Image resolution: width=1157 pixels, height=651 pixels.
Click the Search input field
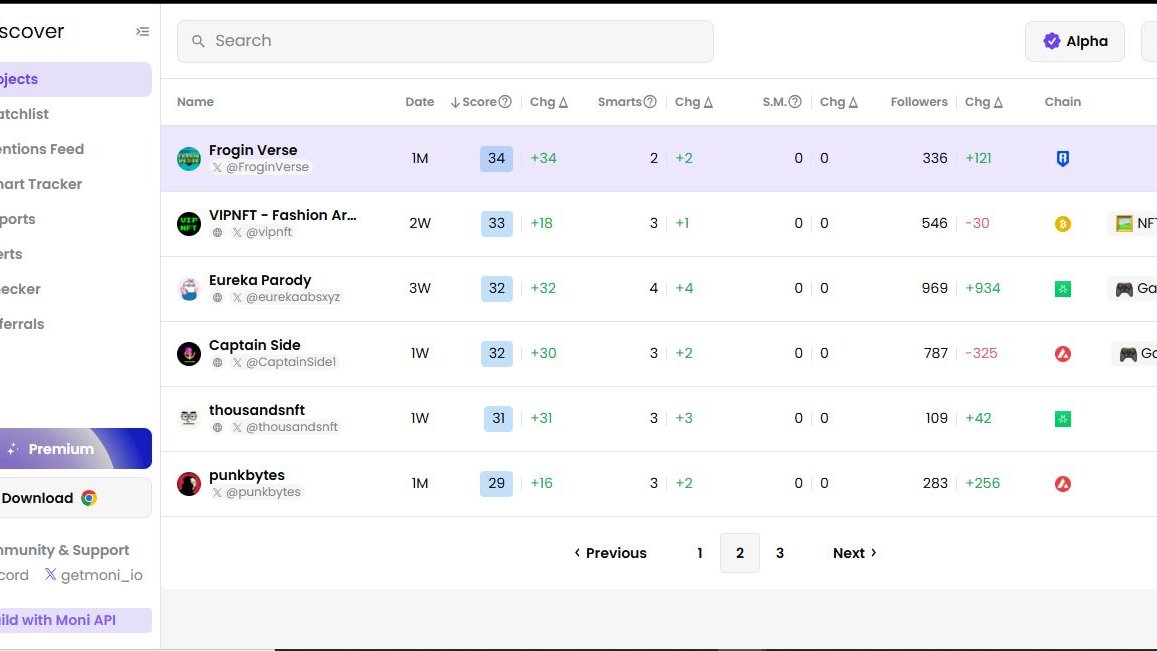click(x=445, y=41)
